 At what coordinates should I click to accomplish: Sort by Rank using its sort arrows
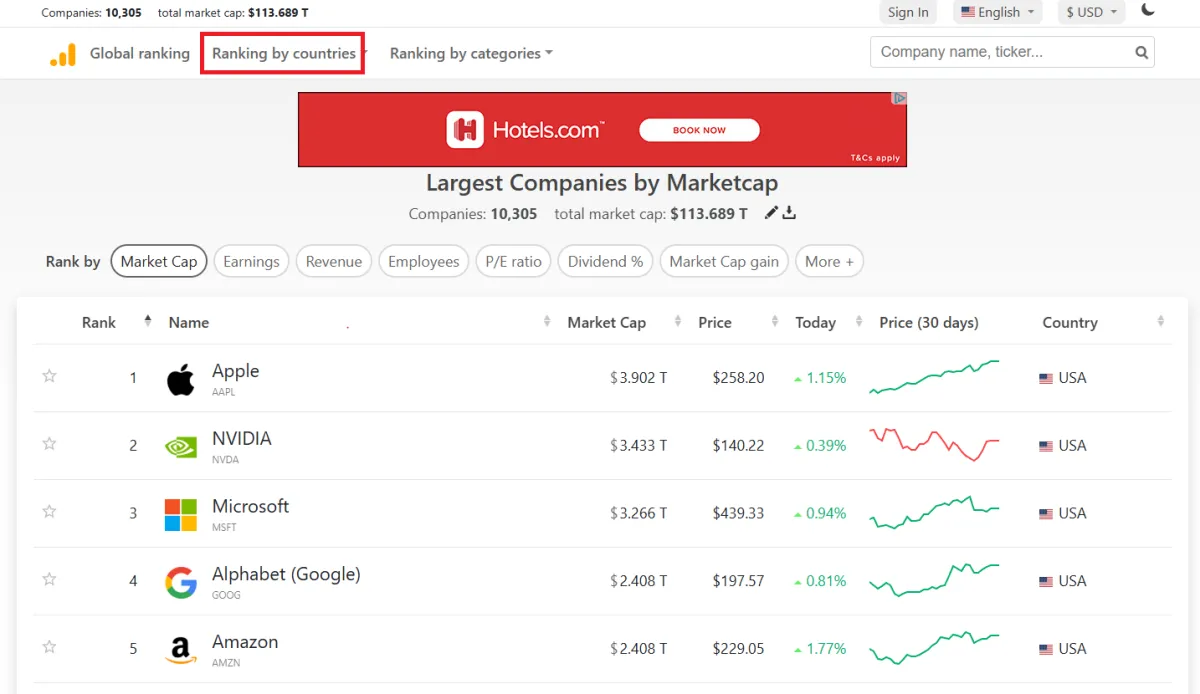tap(148, 321)
